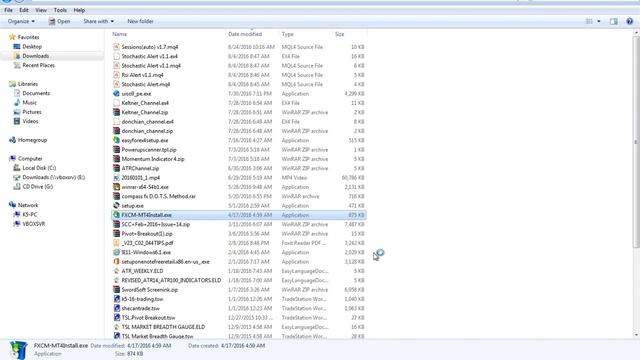This screenshot has width=640, height=360.
Task: Click the compass fx D.O.T.S. Method.rar icon
Action: tap(116, 196)
